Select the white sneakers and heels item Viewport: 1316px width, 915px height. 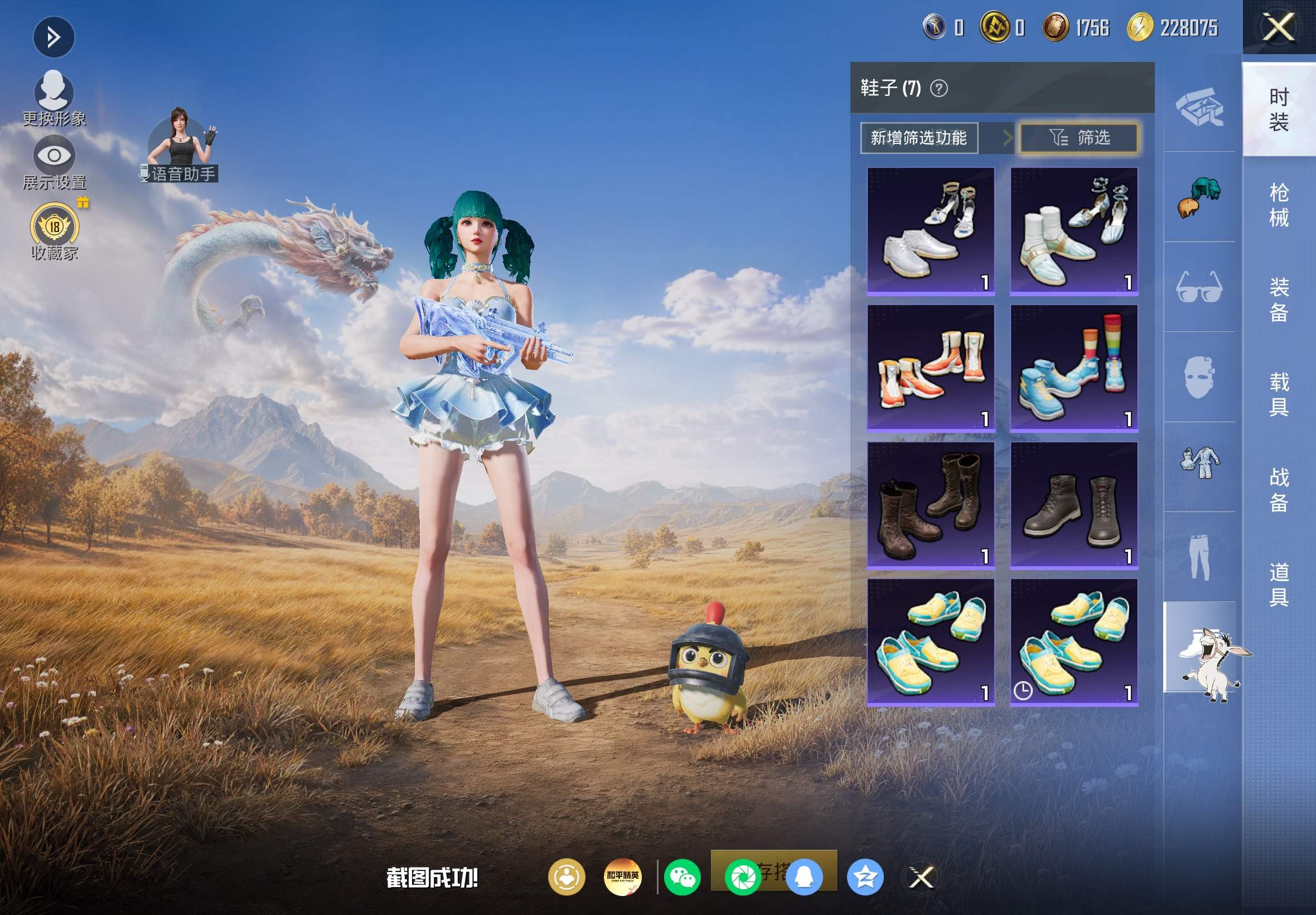931,231
